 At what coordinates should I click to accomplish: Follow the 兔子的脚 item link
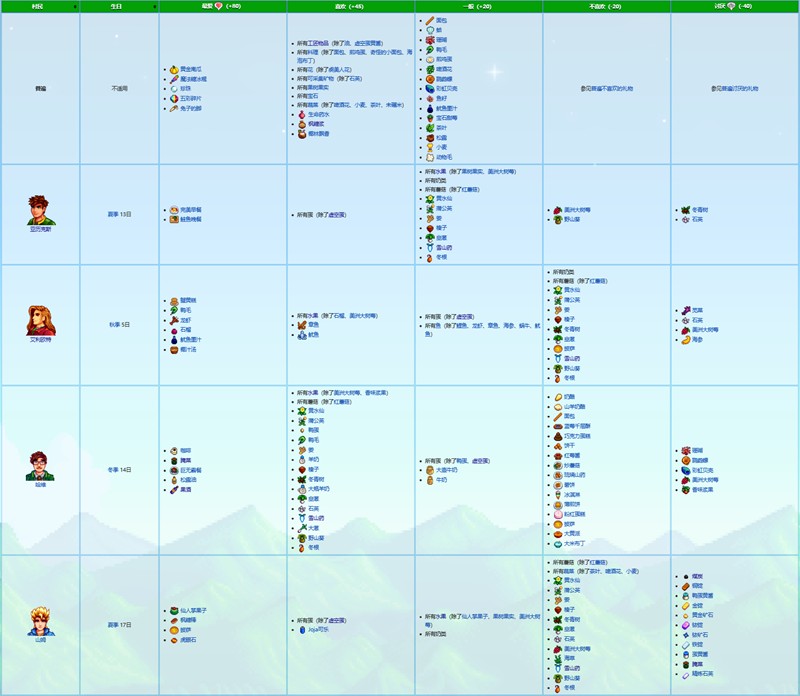[193, 108]
